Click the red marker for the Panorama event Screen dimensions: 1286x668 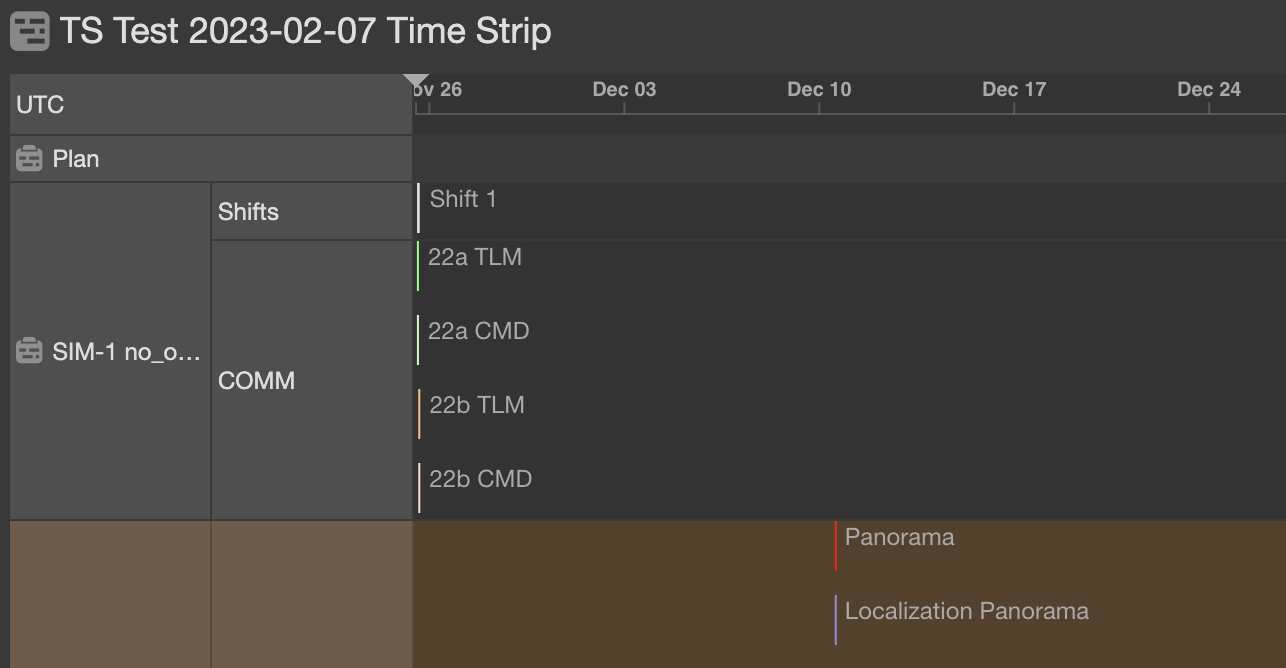[x=837, y=547]
